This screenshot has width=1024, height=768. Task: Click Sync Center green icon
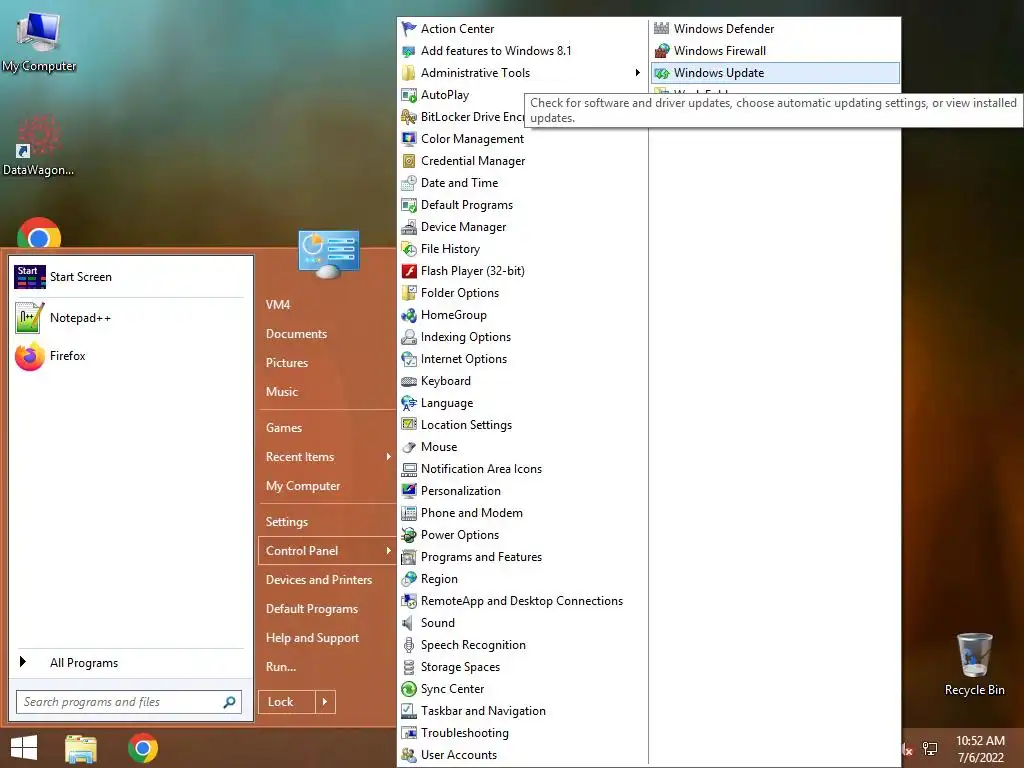[409, 689]
